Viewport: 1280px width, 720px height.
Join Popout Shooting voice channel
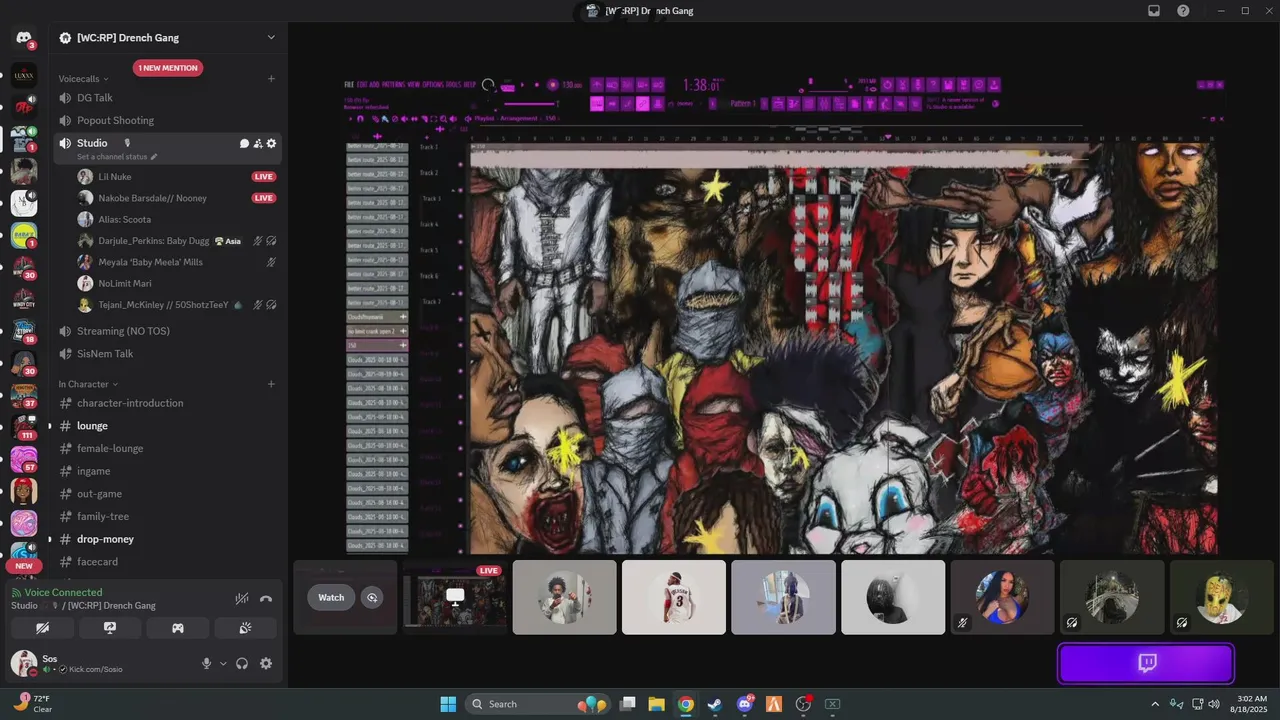[x=167, y=120]
